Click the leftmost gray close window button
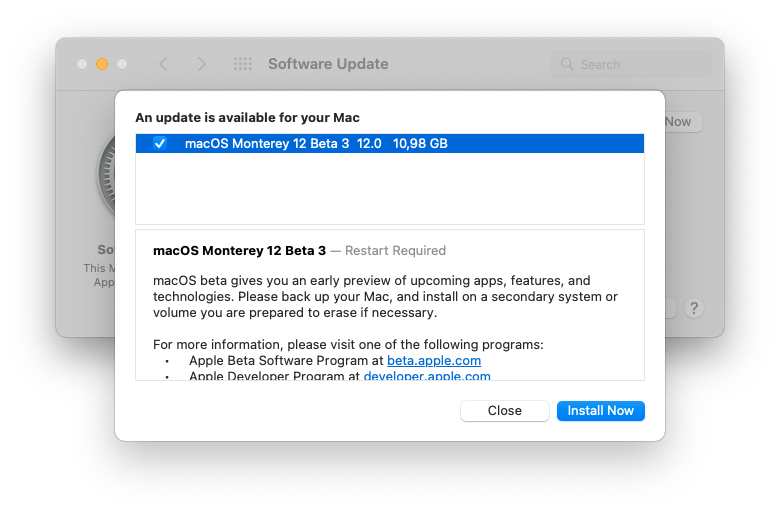The image size is (780, 515). [x=82, y=64]
